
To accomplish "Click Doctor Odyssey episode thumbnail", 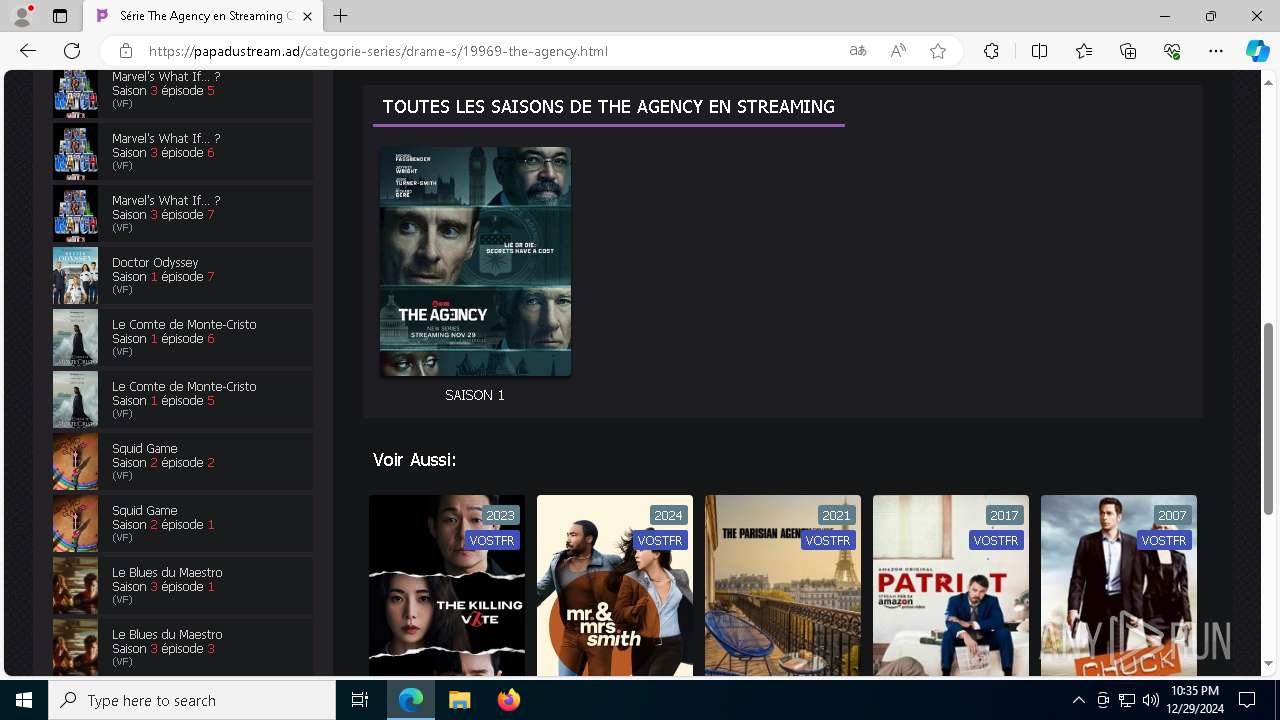I will point(75,276).
